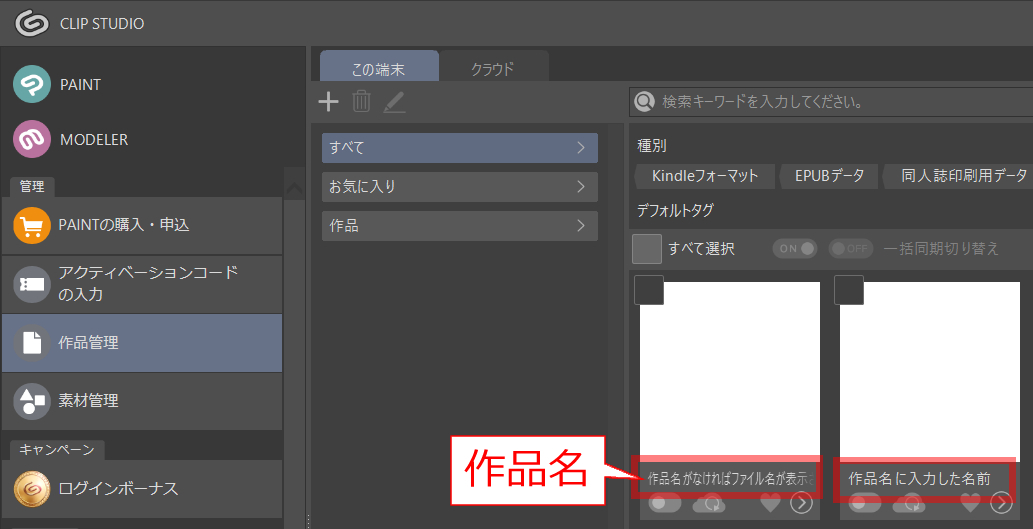Switch bulk sync toggle to ON
This screenshot has width=1033, height=529.
coord(795,248)
